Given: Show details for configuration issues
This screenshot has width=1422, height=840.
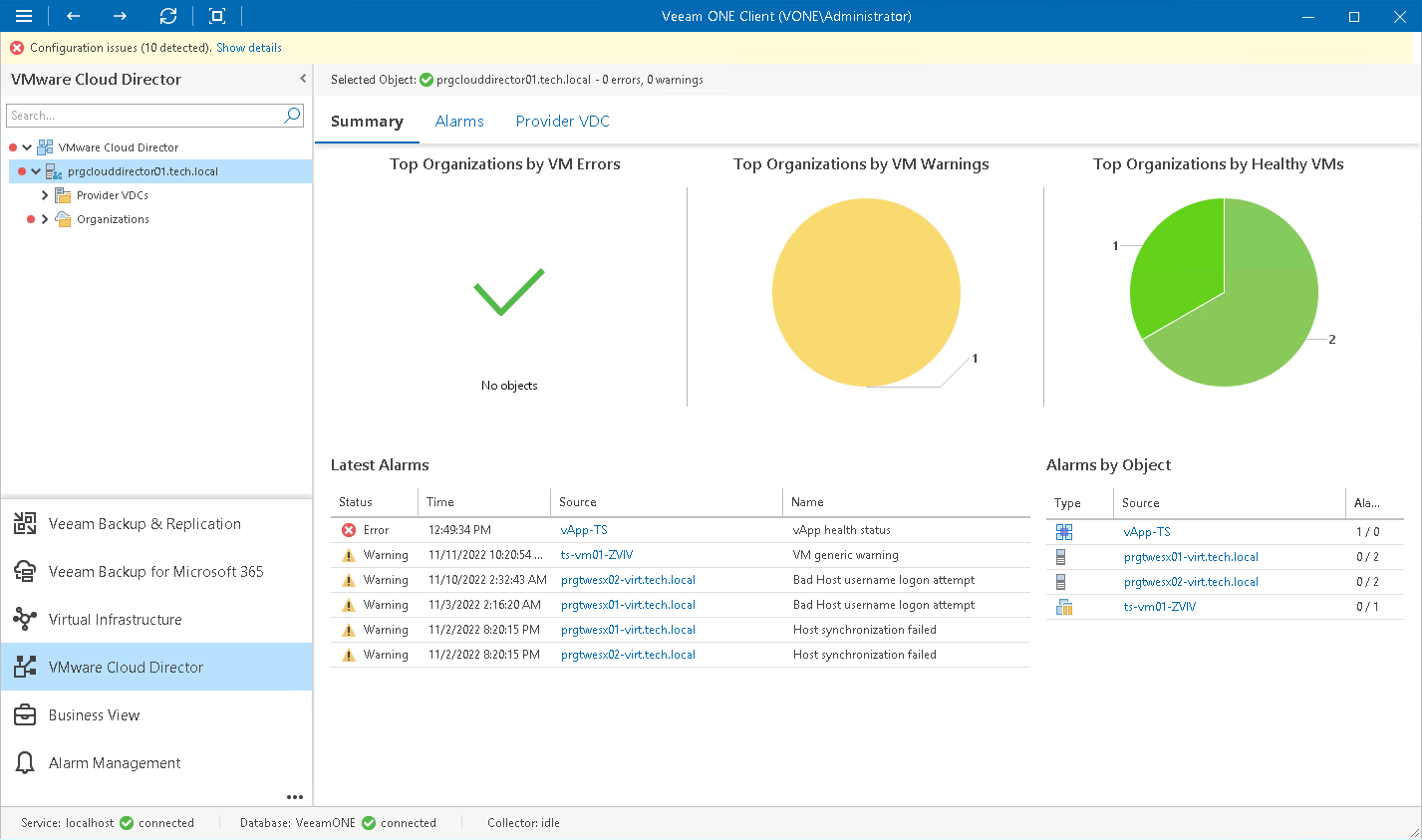Looking at the screenshot, I should pos(248,47).
